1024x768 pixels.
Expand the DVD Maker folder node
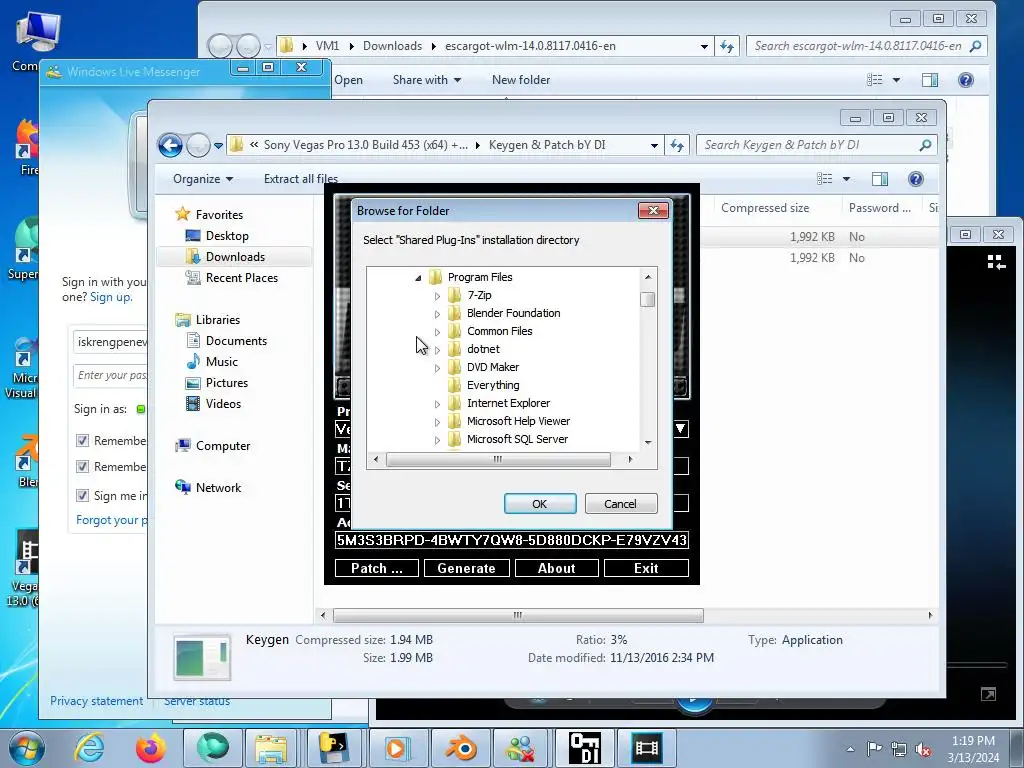437,368
